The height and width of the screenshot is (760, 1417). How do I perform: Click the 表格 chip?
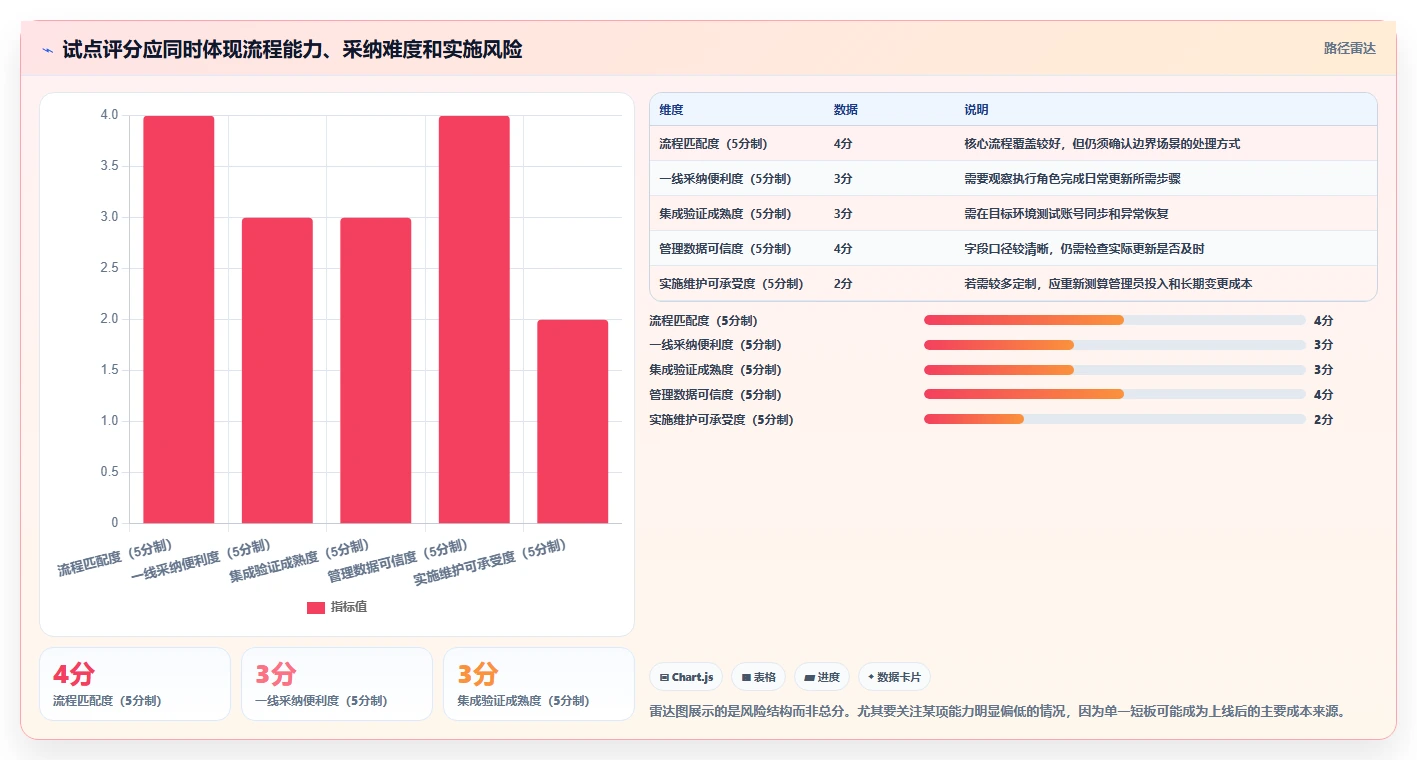click(758, 677)
